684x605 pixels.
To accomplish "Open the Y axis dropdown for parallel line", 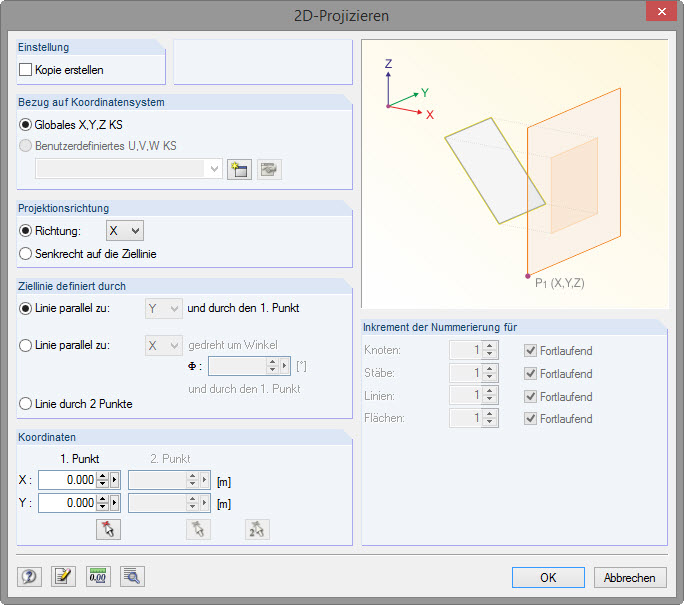I will (164, 308).
